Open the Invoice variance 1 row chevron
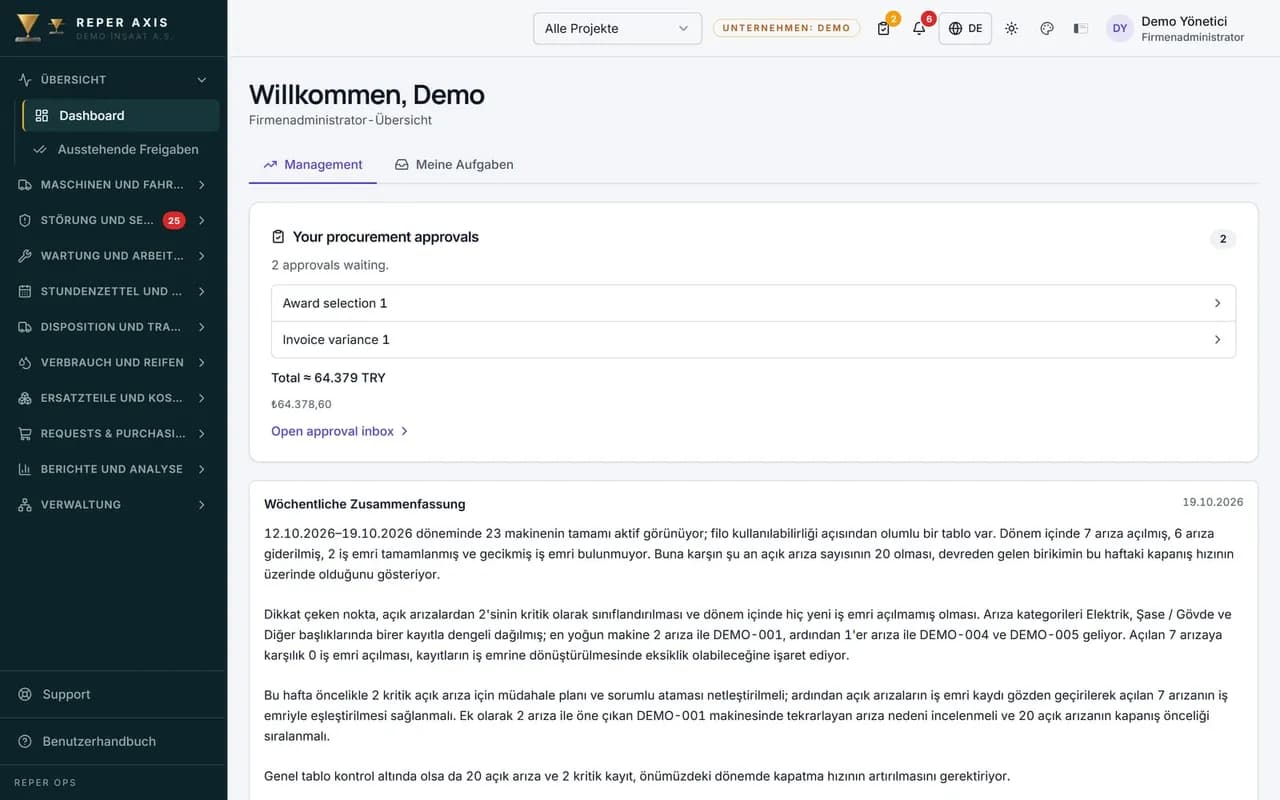 pyautogui.click(x=1217, y=340)
